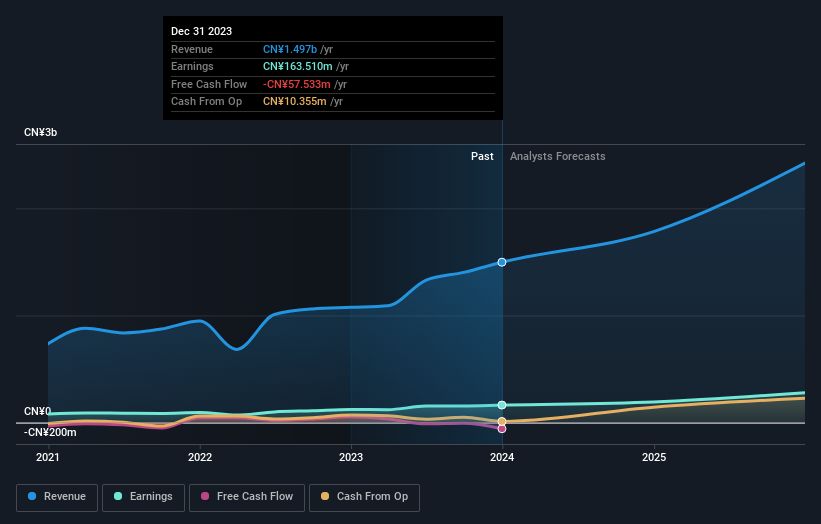Click the 2023 x-axis label

pyautogui.click(x=351, y=458)
